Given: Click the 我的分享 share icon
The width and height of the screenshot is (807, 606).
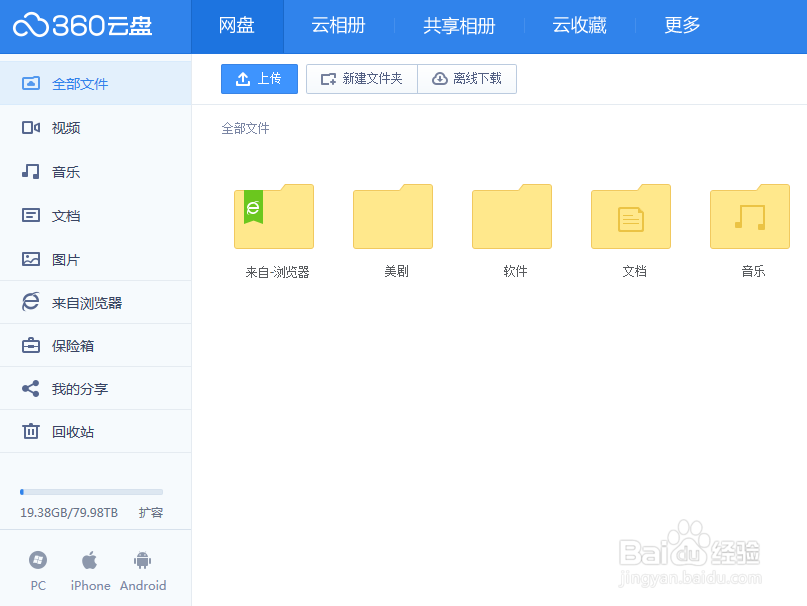Looking at the screenshot, I should point(31,389).
